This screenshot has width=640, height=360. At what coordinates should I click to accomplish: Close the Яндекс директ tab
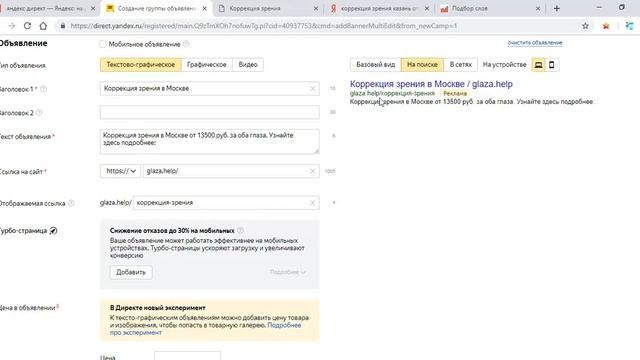coord(93,8)
